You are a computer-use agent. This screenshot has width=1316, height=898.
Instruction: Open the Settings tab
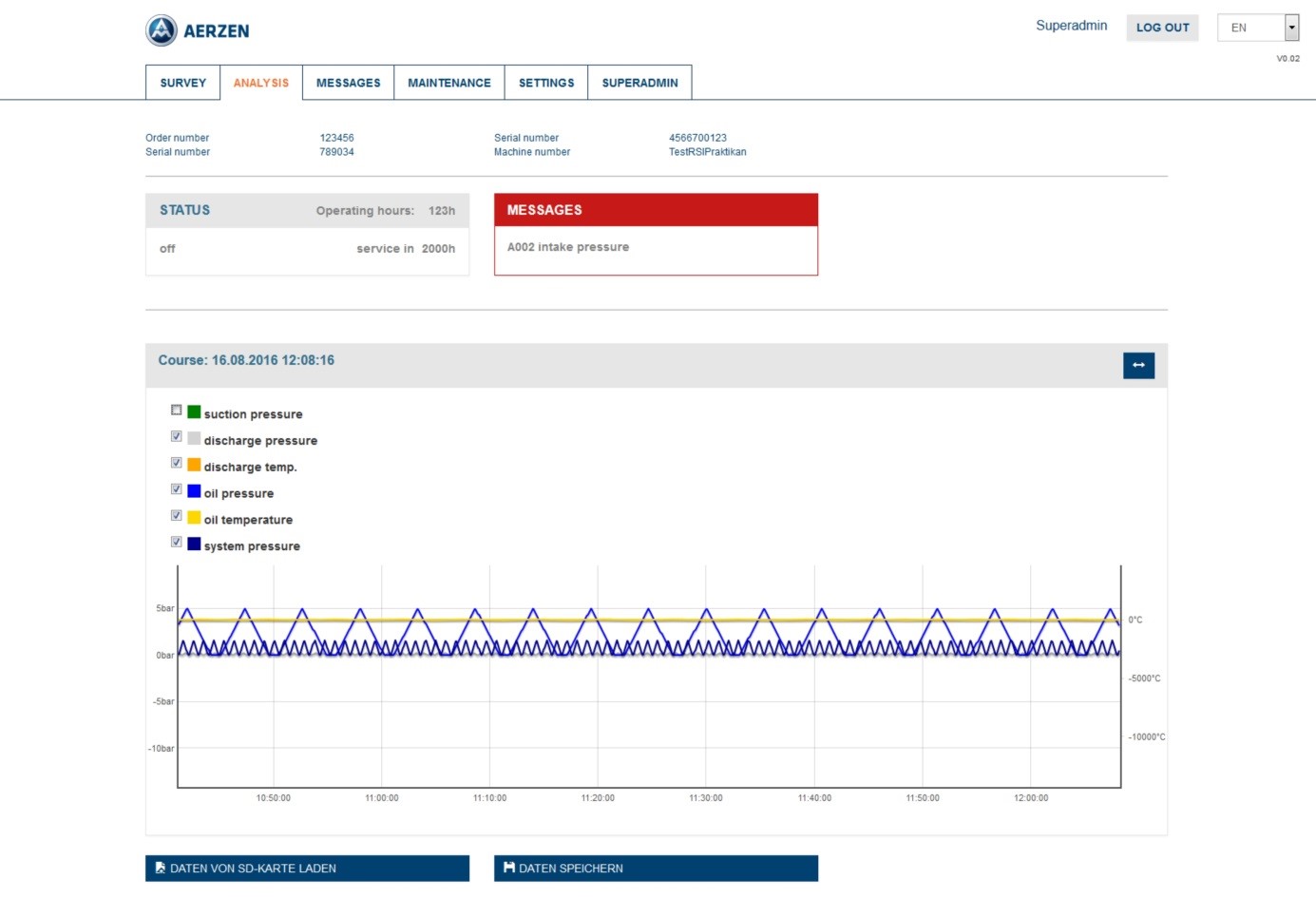546,83
